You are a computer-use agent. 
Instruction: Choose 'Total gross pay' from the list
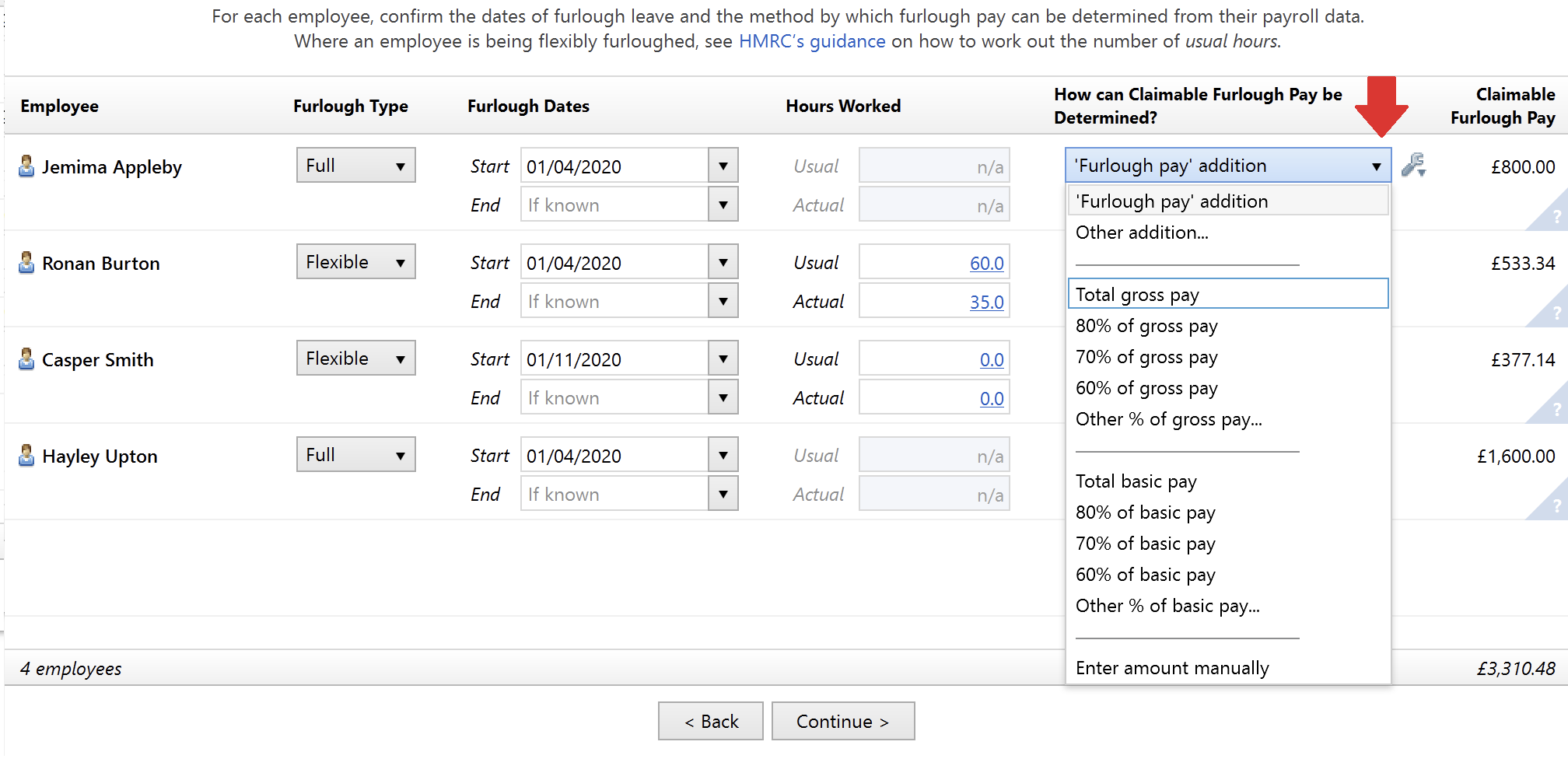click(x=1228, y=294)
